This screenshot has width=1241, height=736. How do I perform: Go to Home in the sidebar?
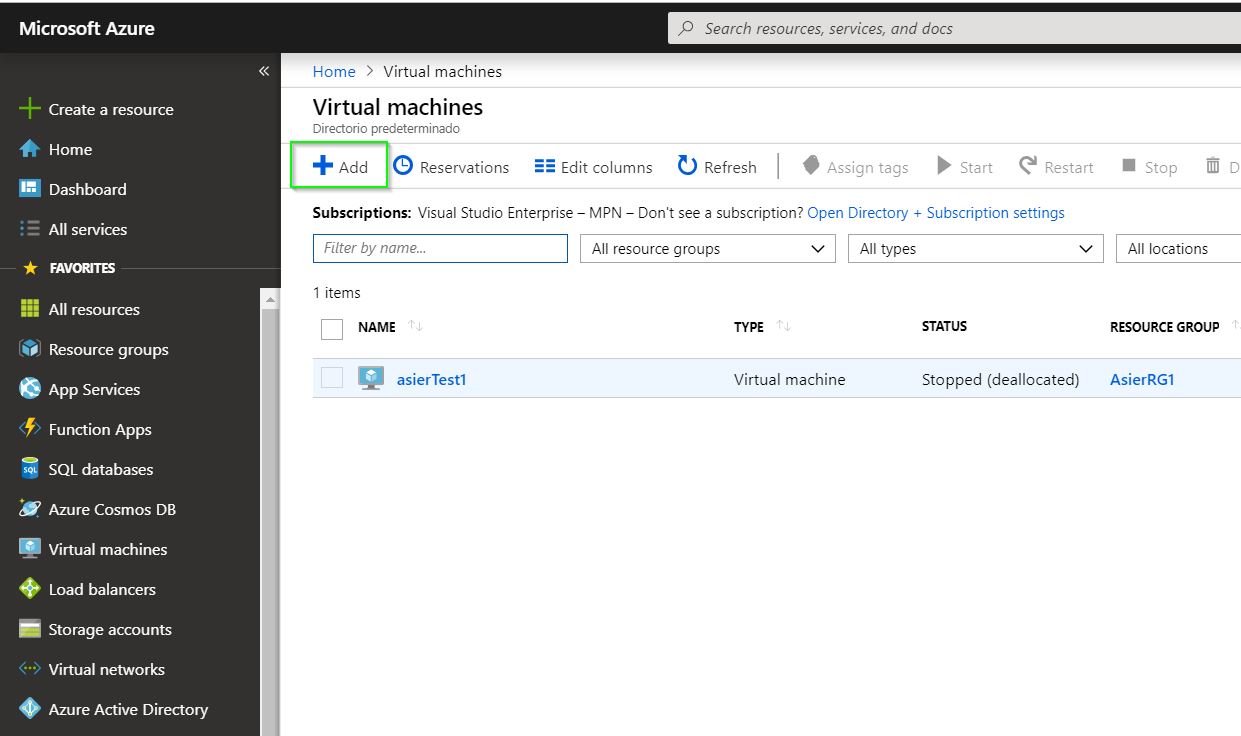[56, 149]
